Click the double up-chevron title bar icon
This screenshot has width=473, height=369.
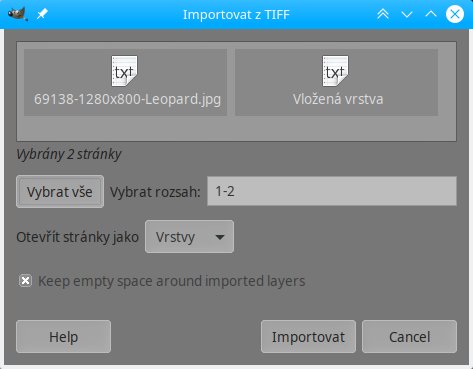point(383,14)
